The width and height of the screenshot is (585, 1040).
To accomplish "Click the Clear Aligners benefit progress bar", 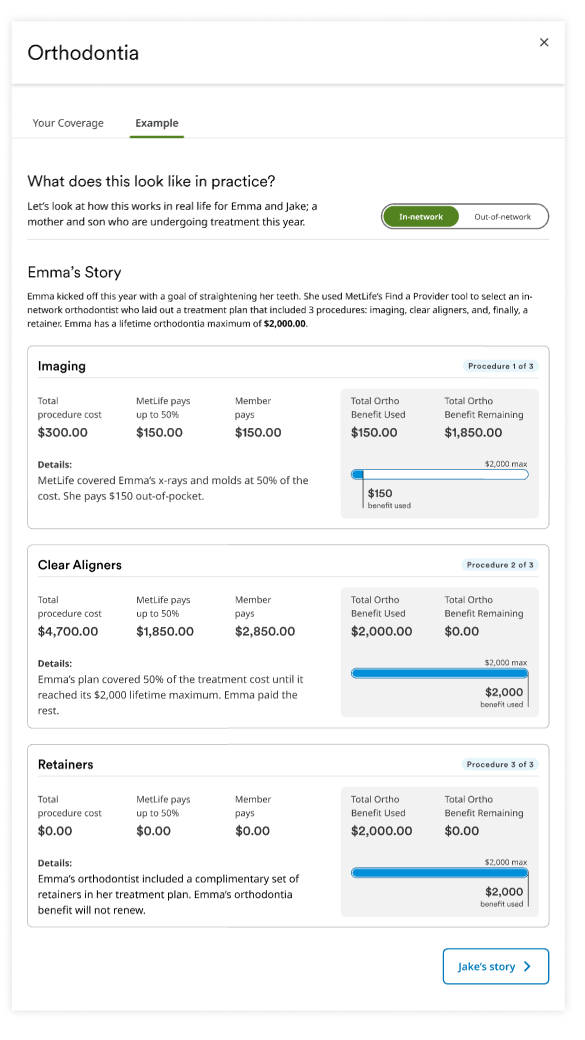I will coord(440,674).
